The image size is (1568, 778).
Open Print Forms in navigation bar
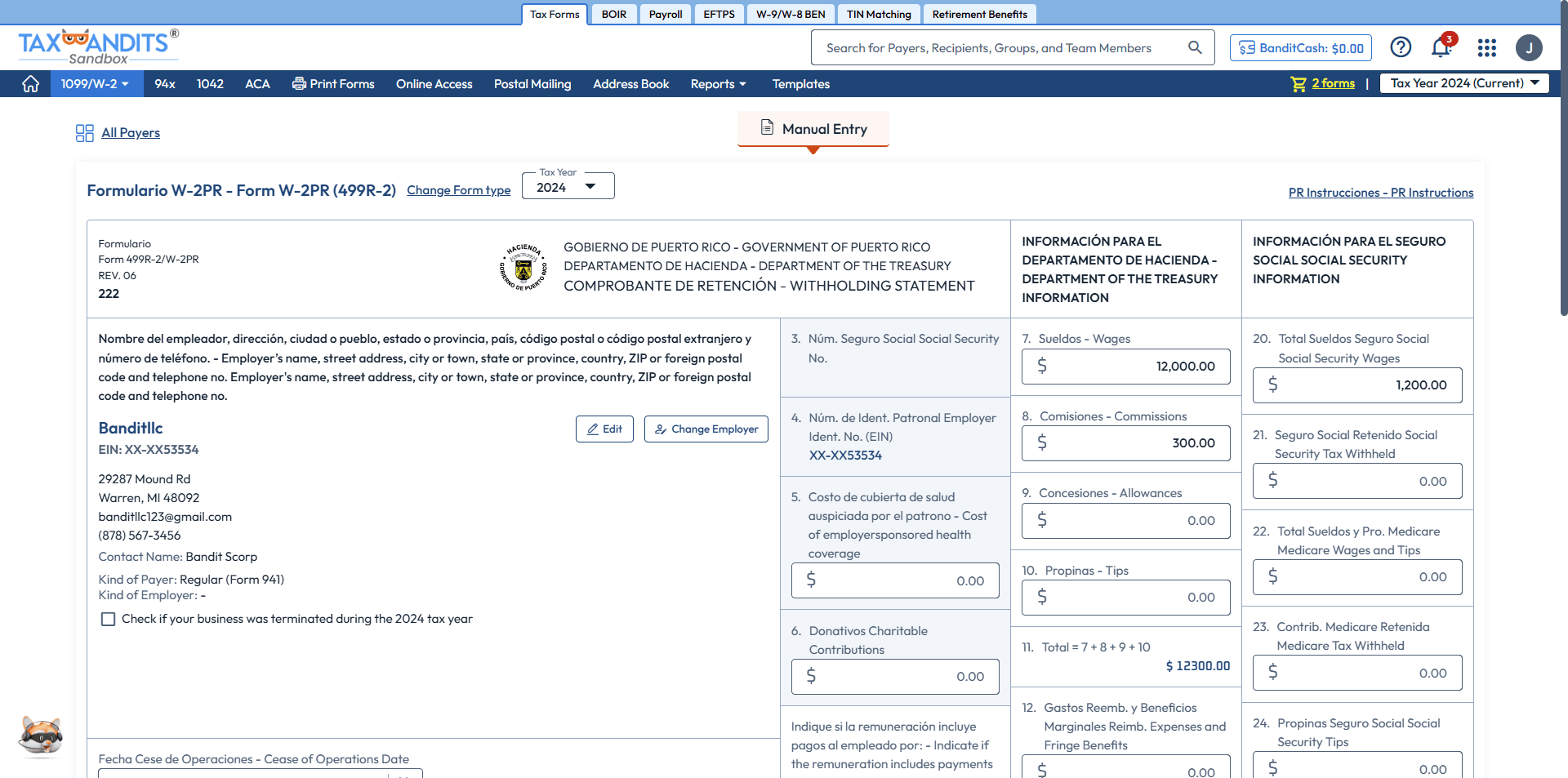(x=333, y=84)
